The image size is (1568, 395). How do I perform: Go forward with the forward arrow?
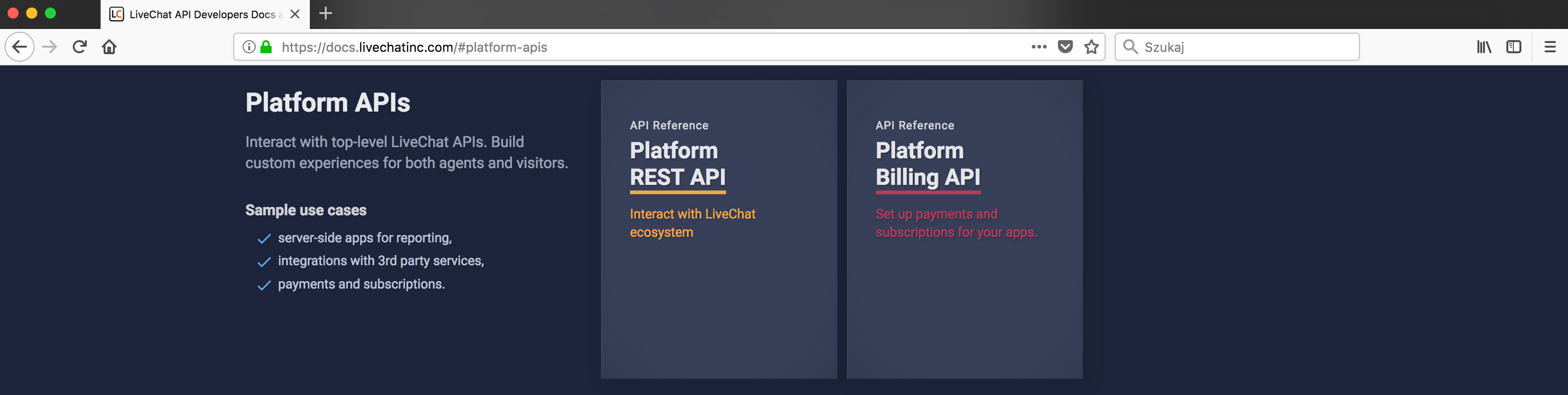coord(50,47)
